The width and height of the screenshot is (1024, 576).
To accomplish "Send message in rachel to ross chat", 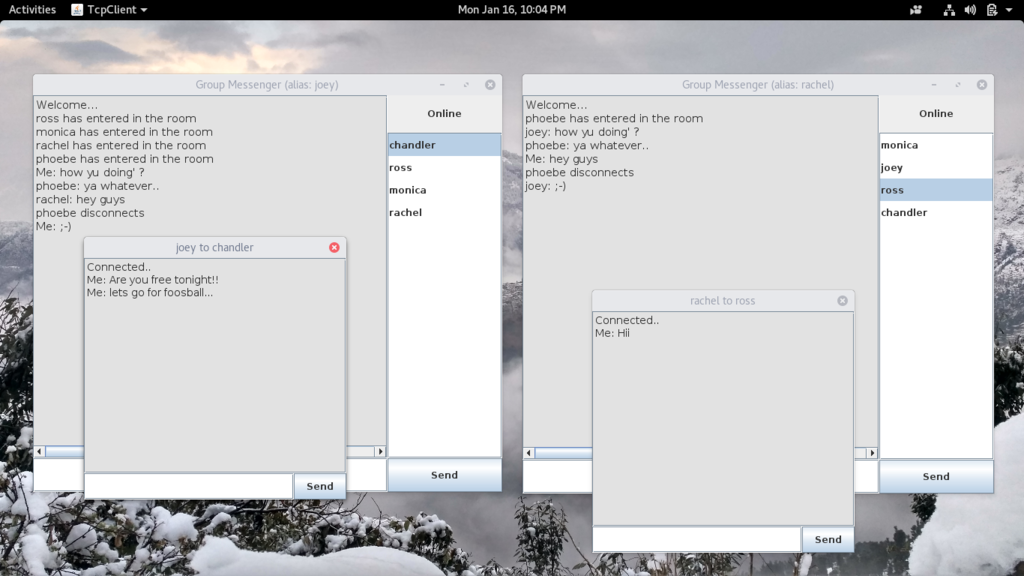I will [827, 539].
